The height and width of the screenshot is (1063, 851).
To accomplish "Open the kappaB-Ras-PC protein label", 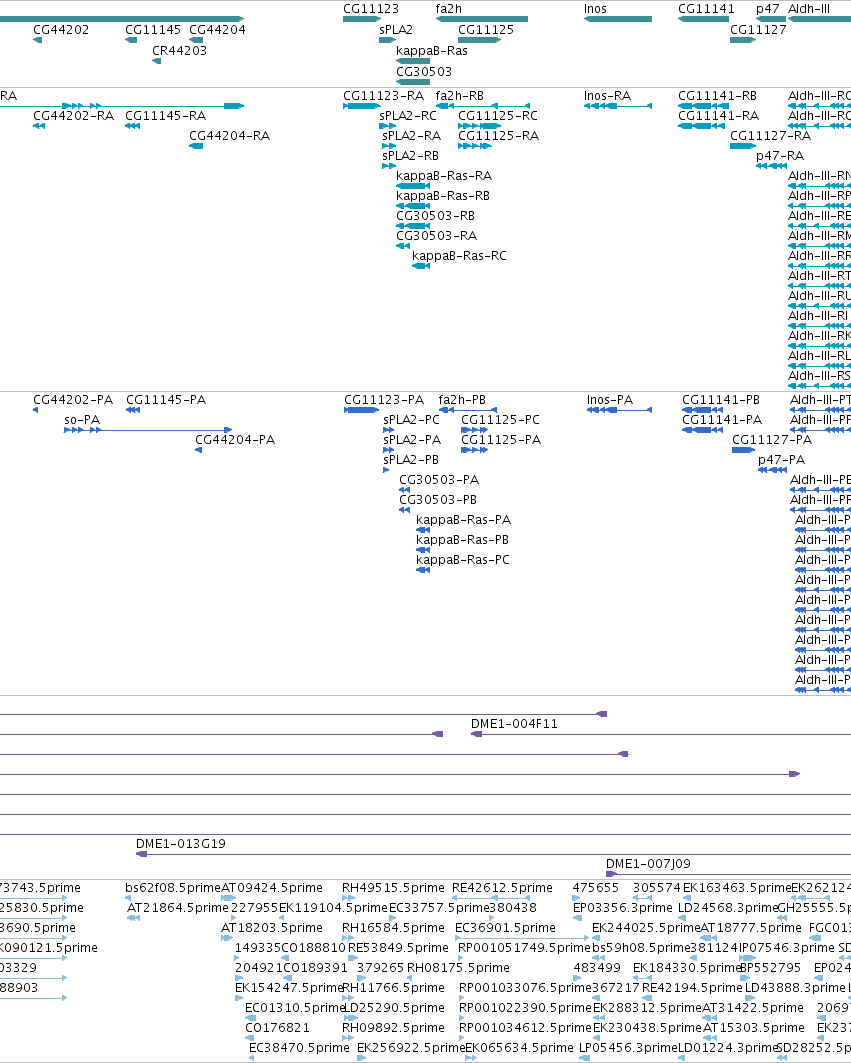I will pos(463,560).
